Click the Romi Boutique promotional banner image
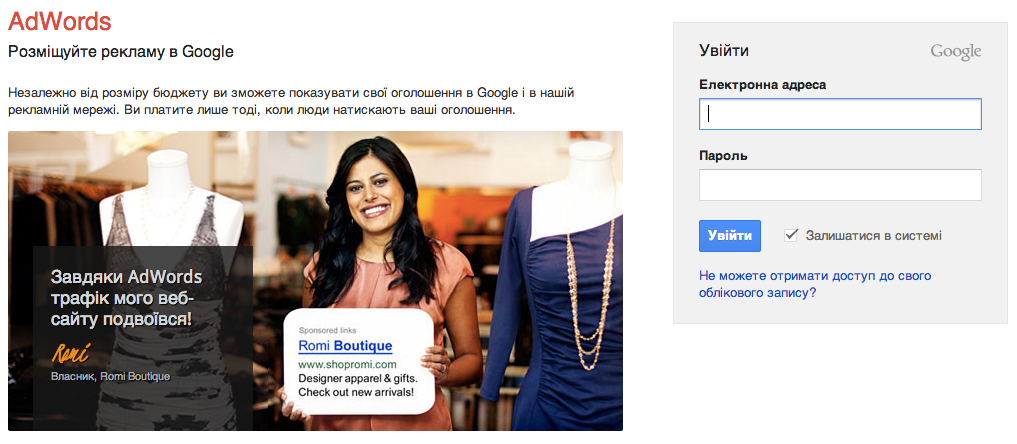Image resolution: width=1017 pixels, height=444 pixels. pos(315,281)
